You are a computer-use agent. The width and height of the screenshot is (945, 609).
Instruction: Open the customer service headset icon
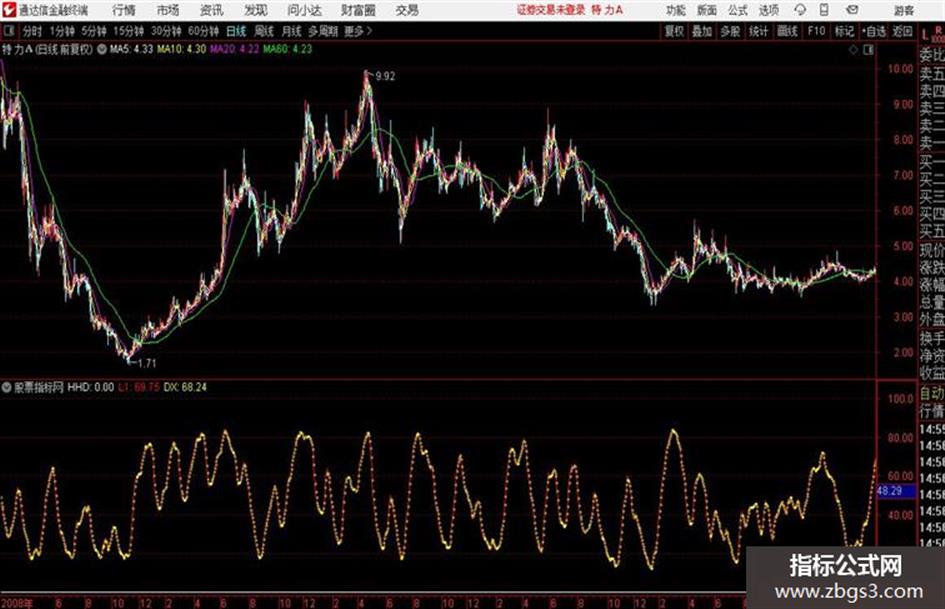(800, 10)
